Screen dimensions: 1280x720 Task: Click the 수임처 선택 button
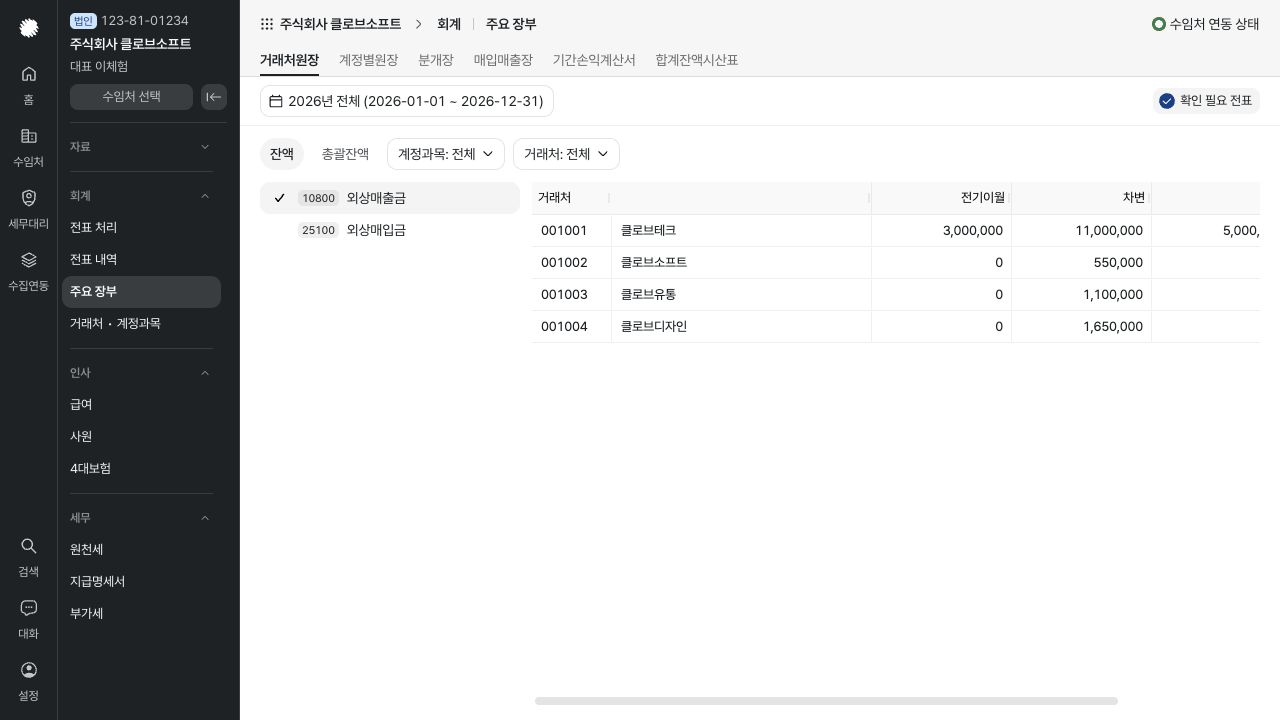tap(131, 97)
